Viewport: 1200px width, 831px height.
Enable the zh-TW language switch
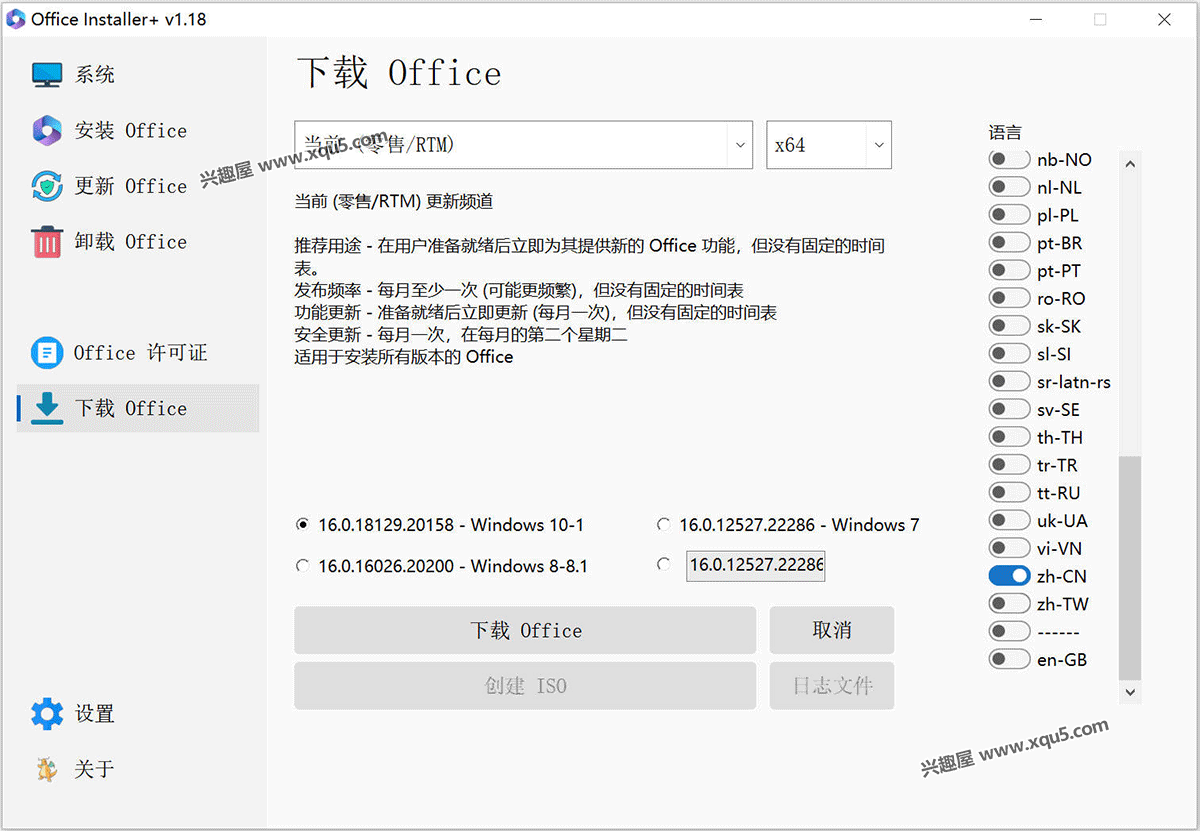[1009, 604]
